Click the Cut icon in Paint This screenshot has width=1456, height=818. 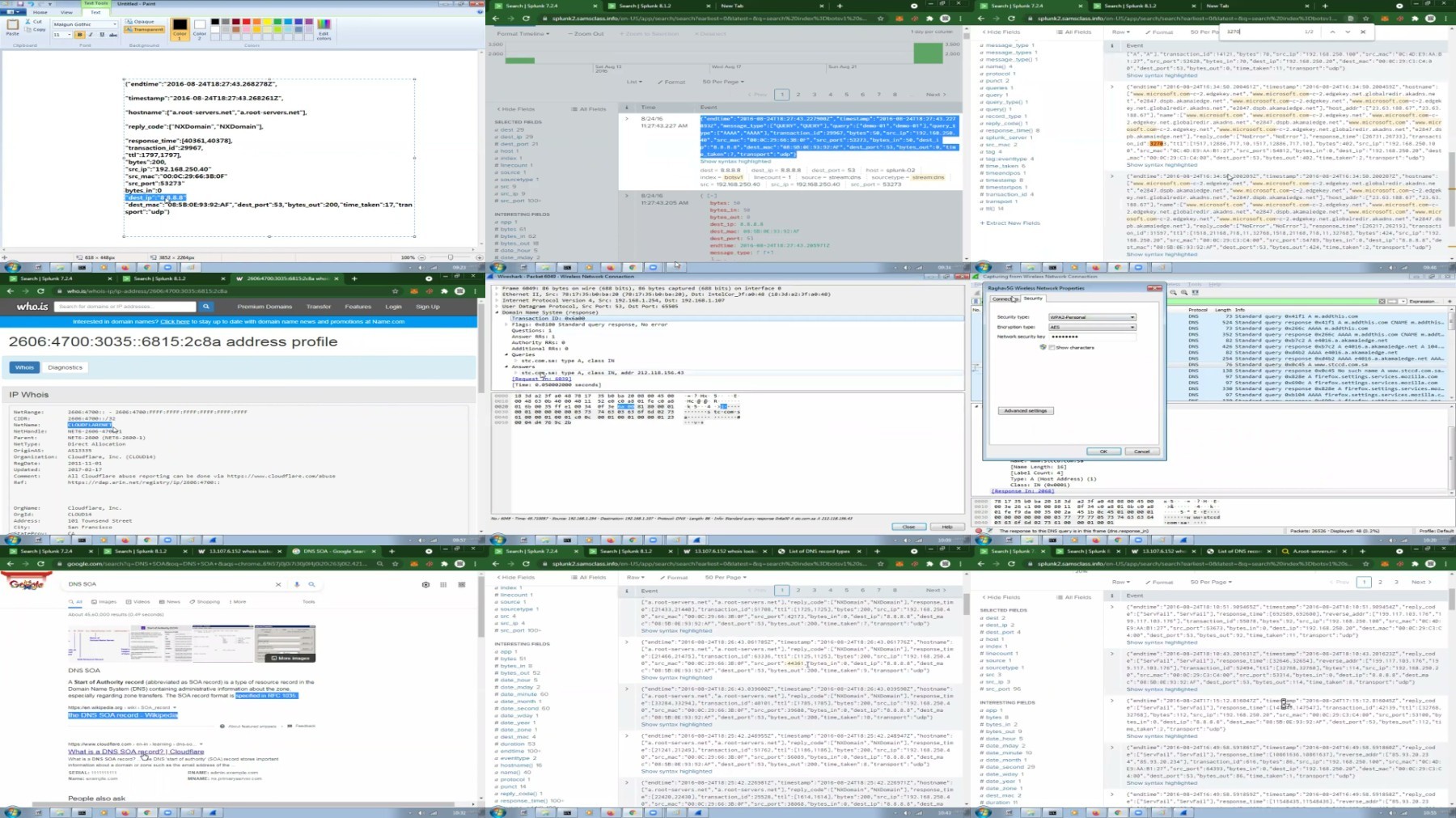click(x=34, y=22)
